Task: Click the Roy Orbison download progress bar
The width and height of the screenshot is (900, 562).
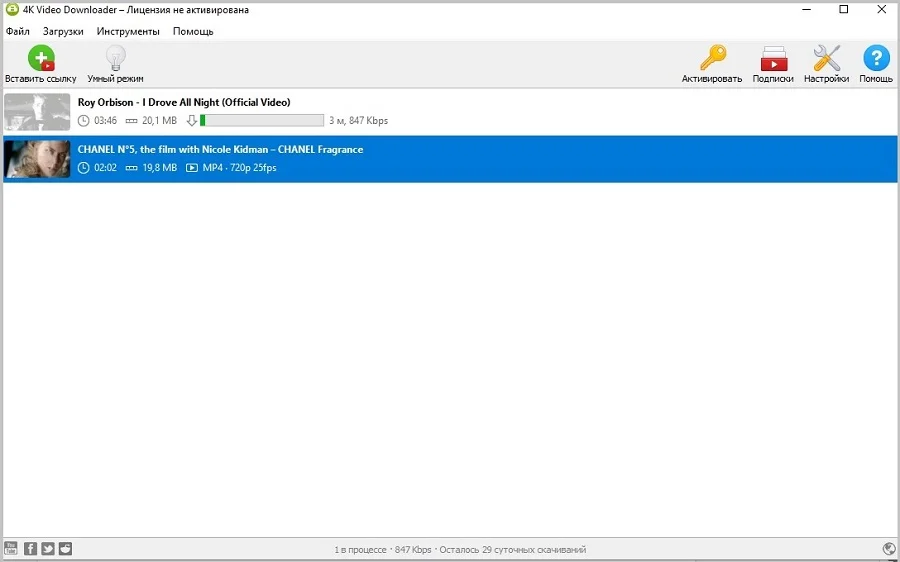Action: (262, 121)
